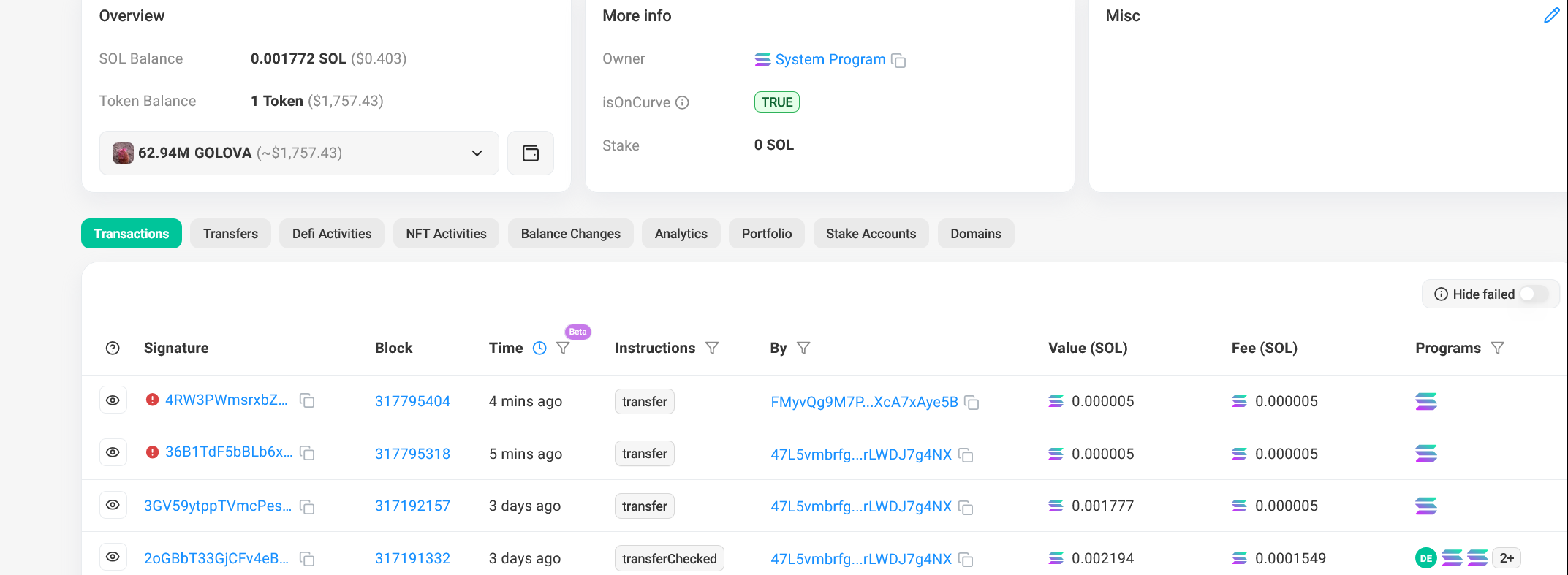
Task: Switch to the Transfers tab
Action: (x=230, y=234)
